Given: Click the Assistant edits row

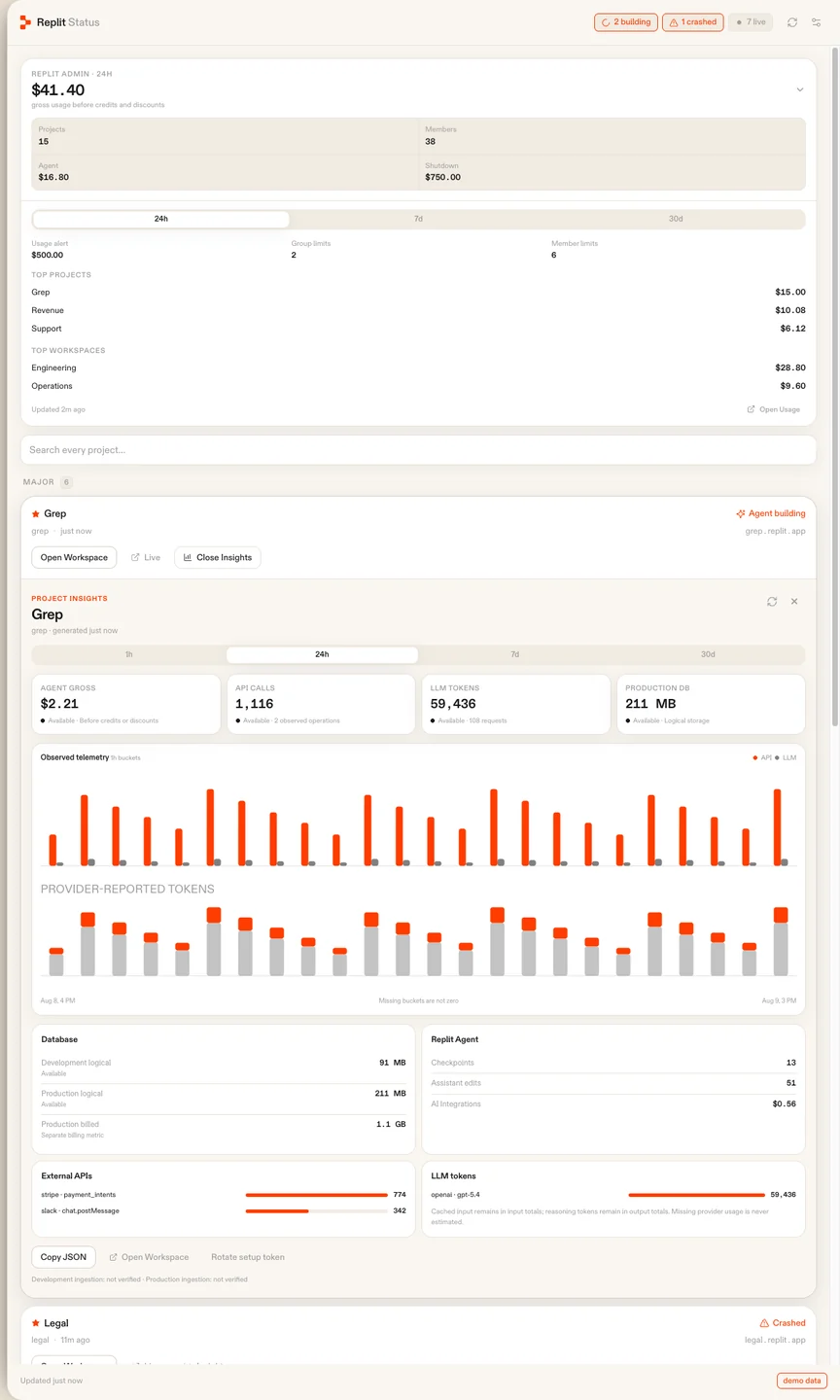Looking at the screenshot, I should (x=613, y=1083).
